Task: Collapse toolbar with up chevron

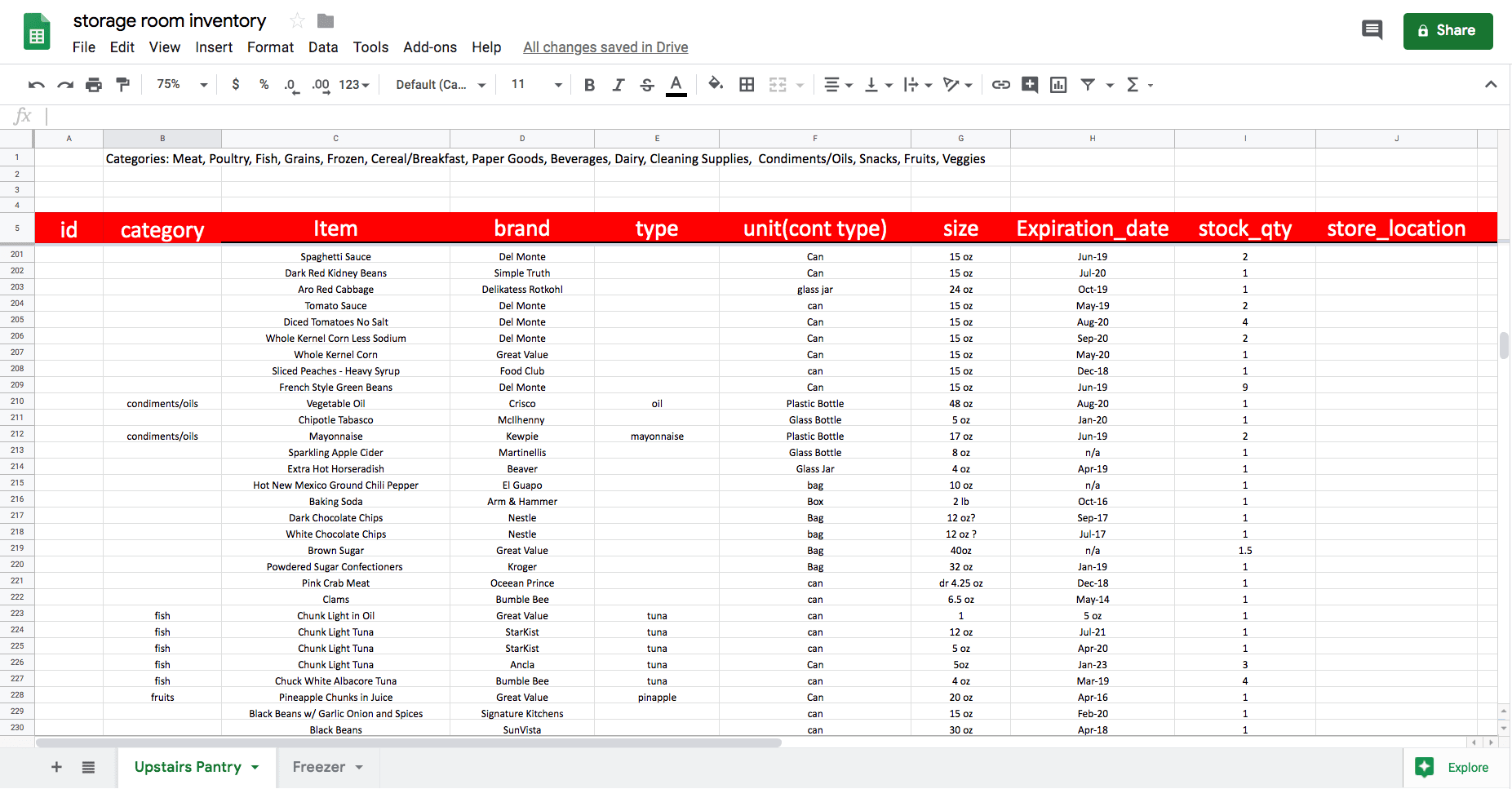Action: (x=1491, y=84)
